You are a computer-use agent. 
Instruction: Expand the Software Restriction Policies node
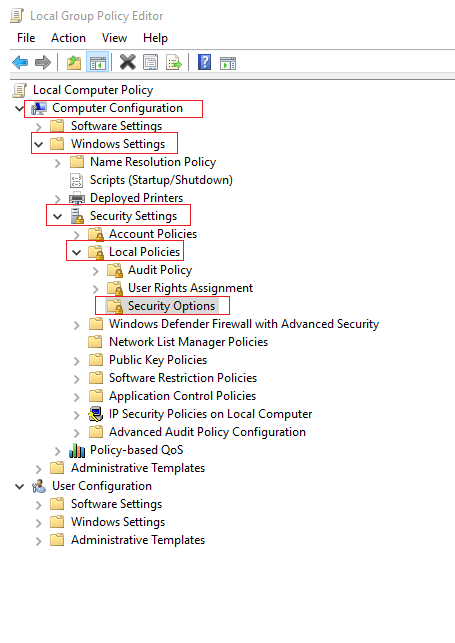[x=77, y=379]
